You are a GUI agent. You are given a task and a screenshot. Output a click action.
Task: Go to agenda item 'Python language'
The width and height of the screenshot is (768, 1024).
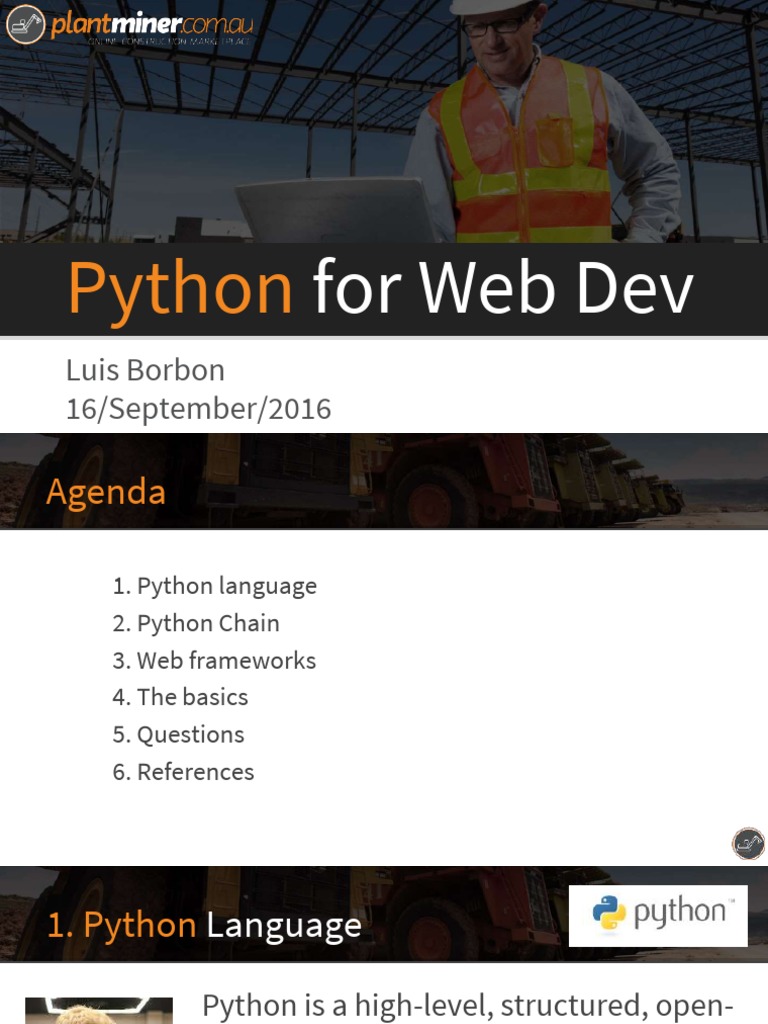click(x=215, y=586)
